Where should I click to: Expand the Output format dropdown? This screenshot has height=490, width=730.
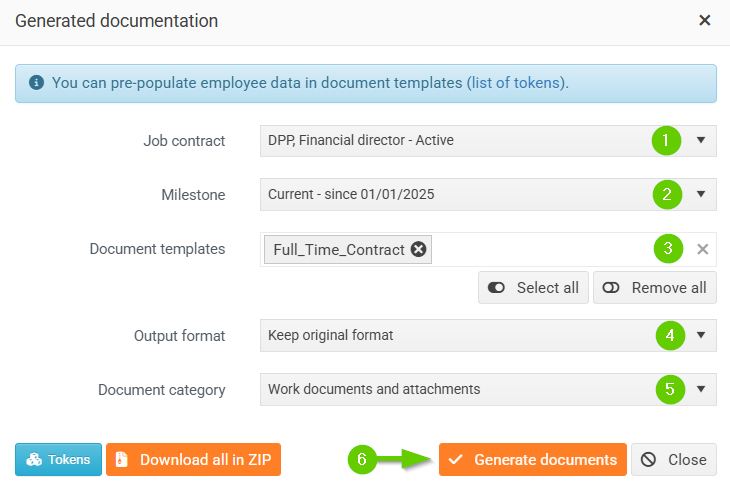tap(701, 335)
